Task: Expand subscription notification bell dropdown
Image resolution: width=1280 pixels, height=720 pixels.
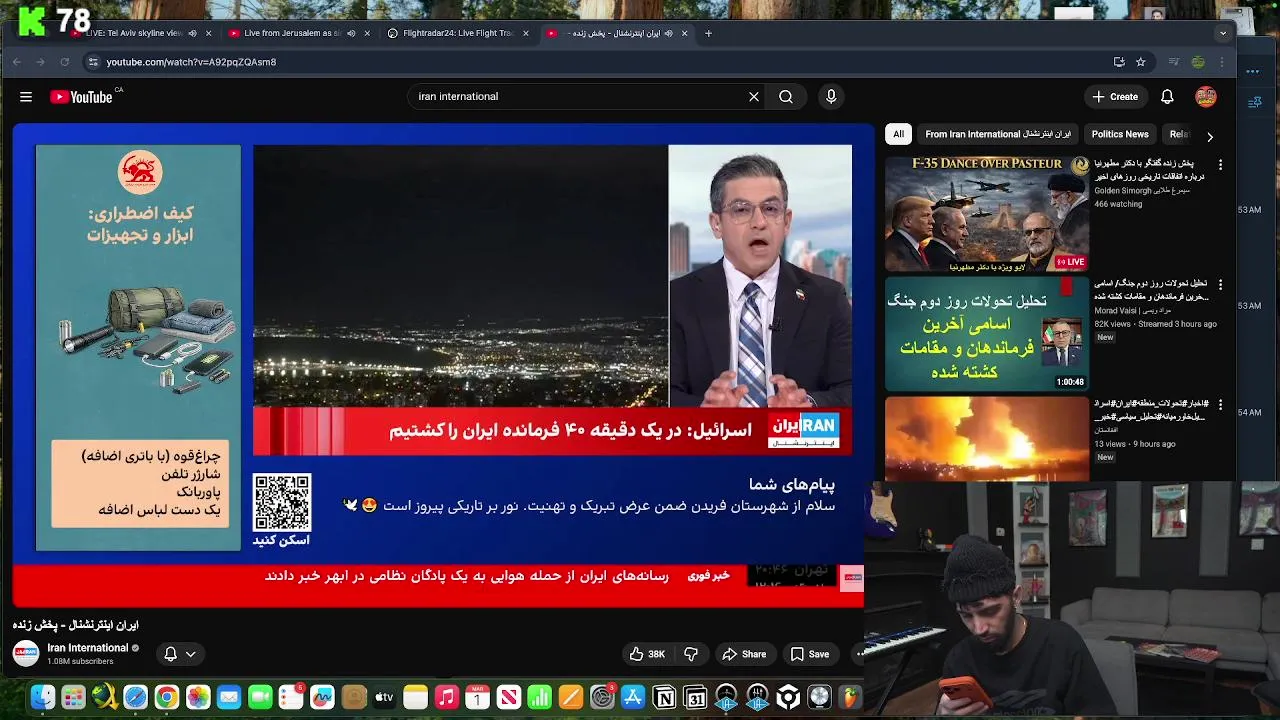Action: [x=180, y=654]
